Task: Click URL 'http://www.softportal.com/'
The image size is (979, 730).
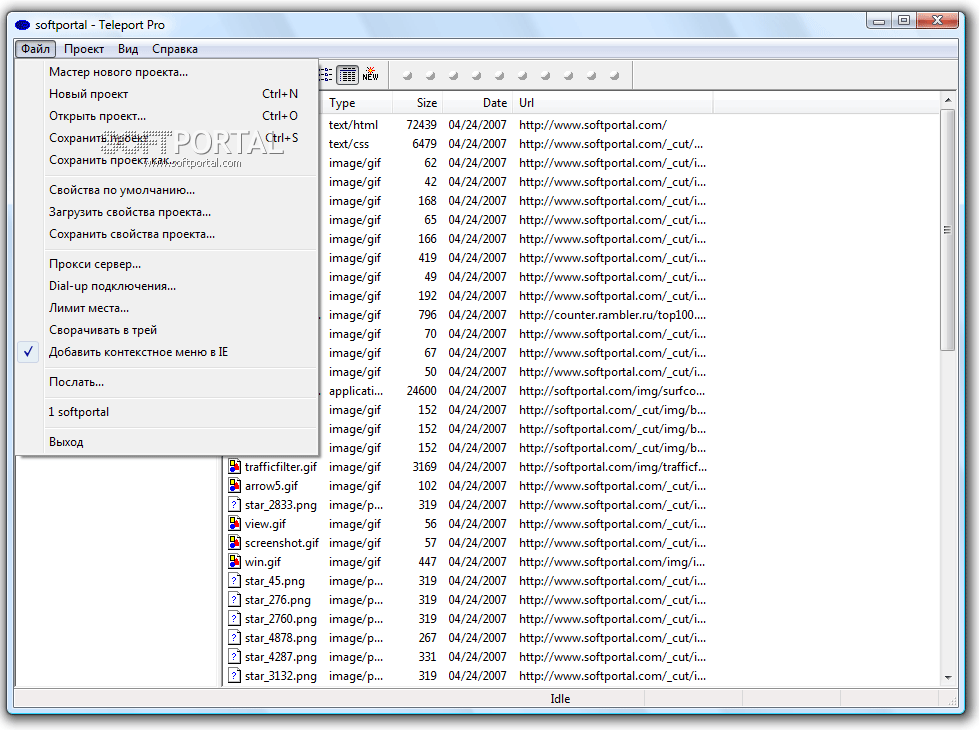Action: pos(593,125)
